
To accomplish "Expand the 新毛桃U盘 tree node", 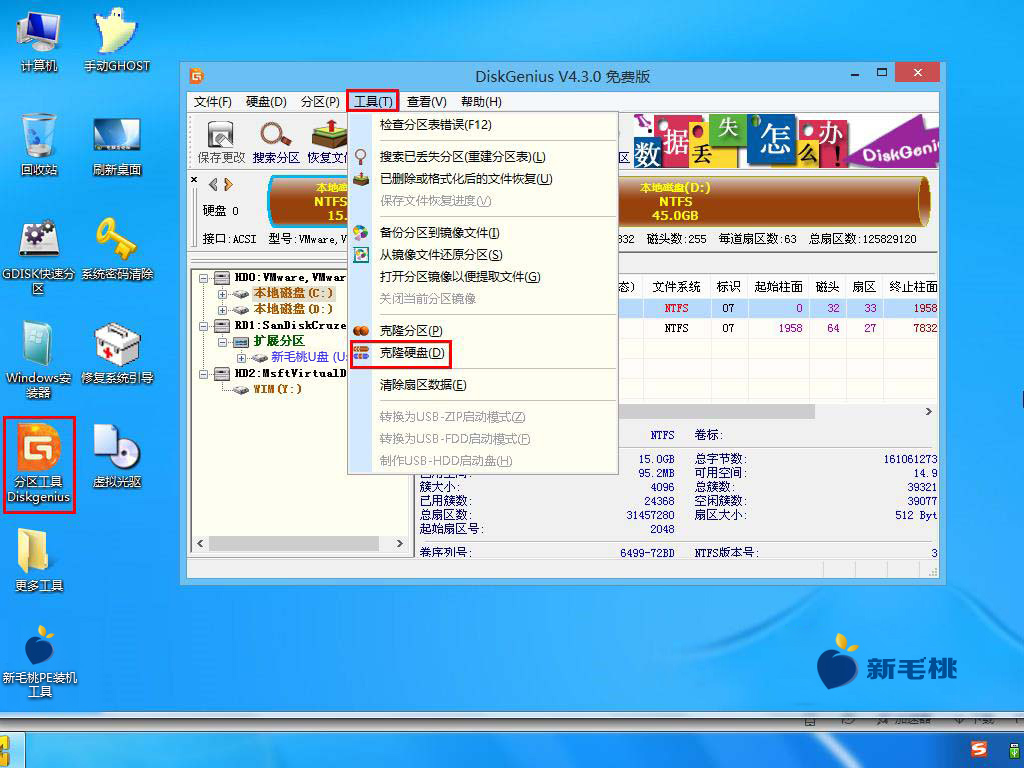I will point(242,357).
